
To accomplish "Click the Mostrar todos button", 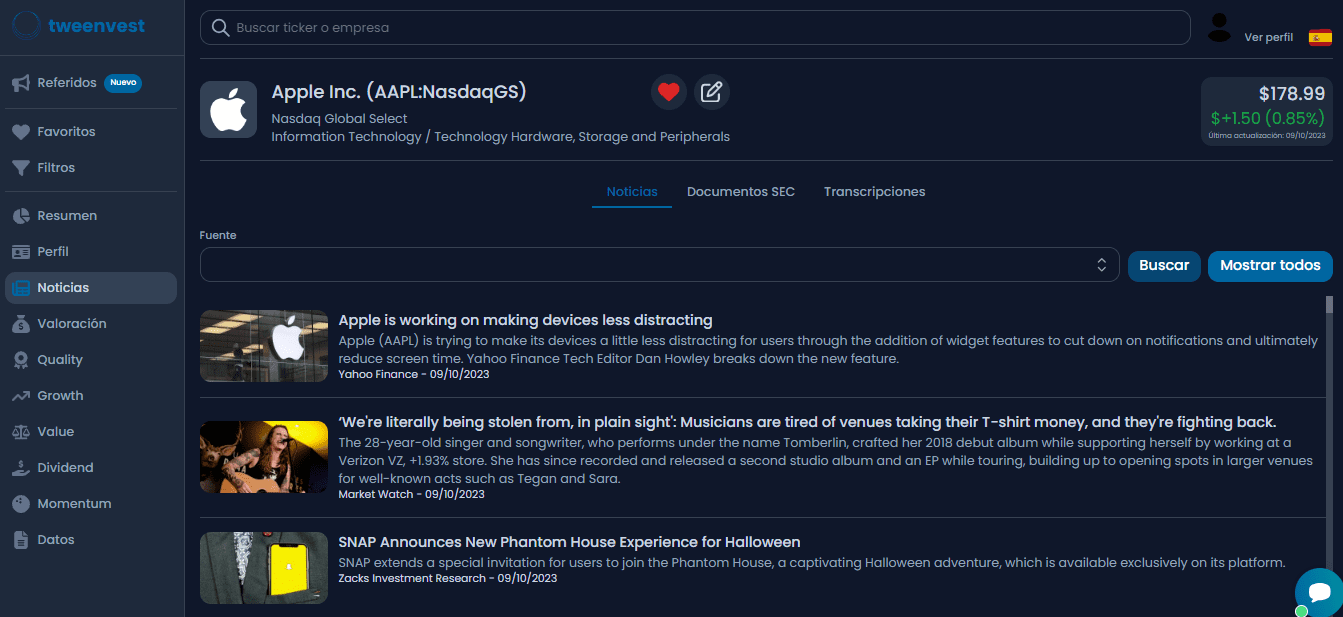I will click(x=1270, y=265).
